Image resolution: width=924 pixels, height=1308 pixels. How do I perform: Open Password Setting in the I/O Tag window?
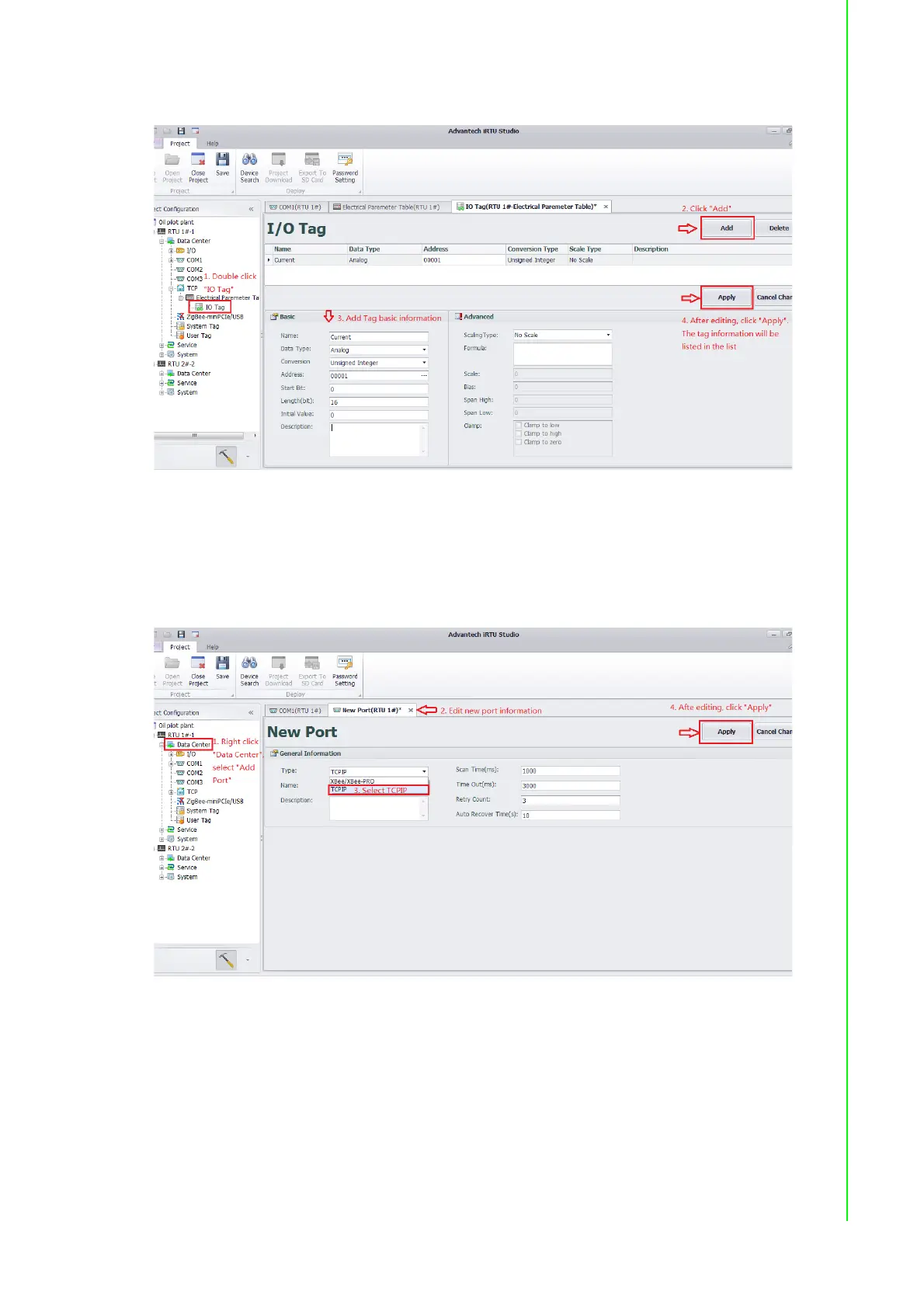[345, 167]
